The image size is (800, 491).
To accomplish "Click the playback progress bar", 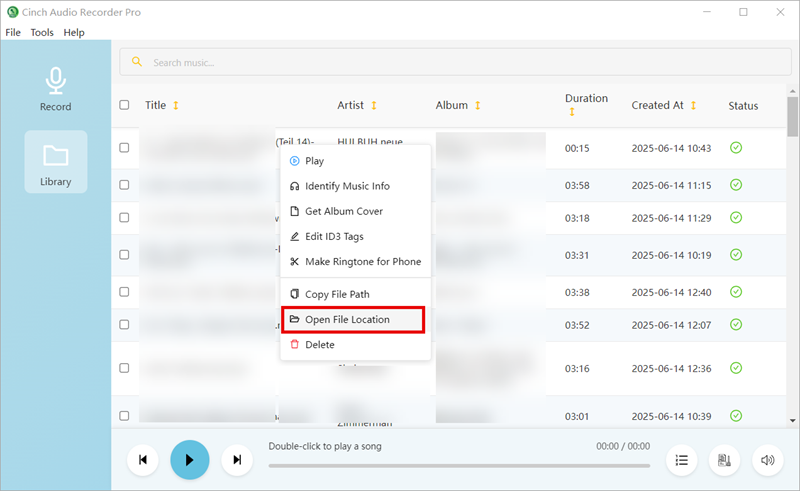I will tap(458, 466).
